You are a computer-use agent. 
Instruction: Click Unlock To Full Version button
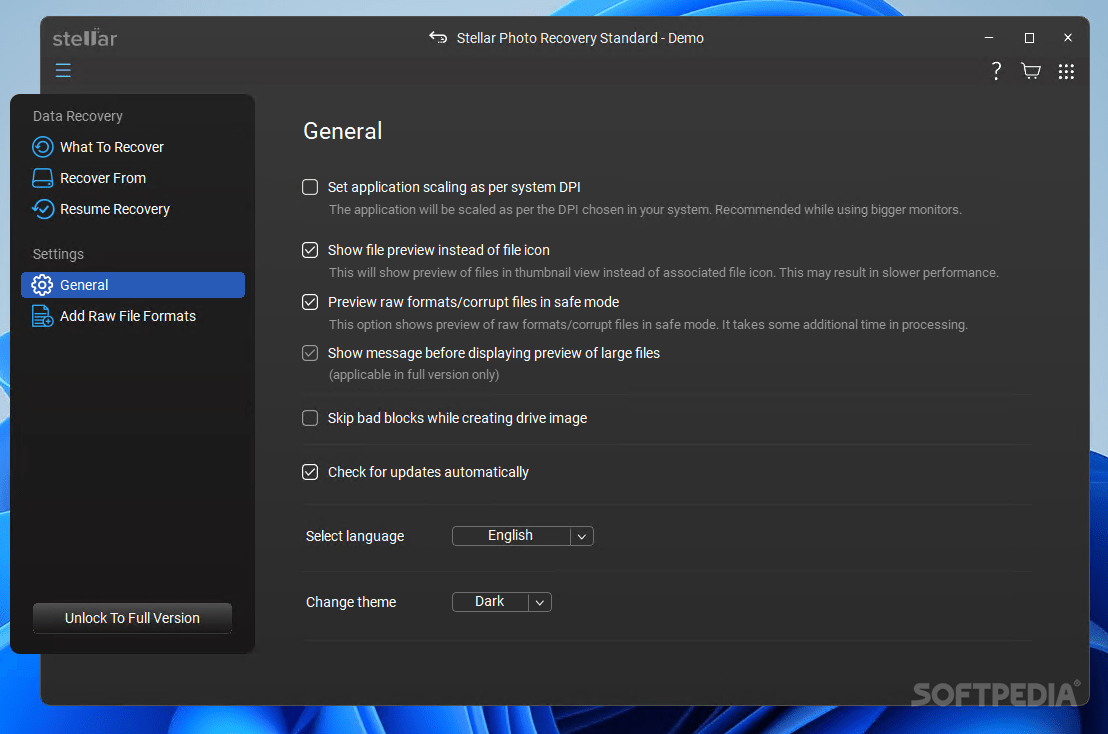pos(132,618)
